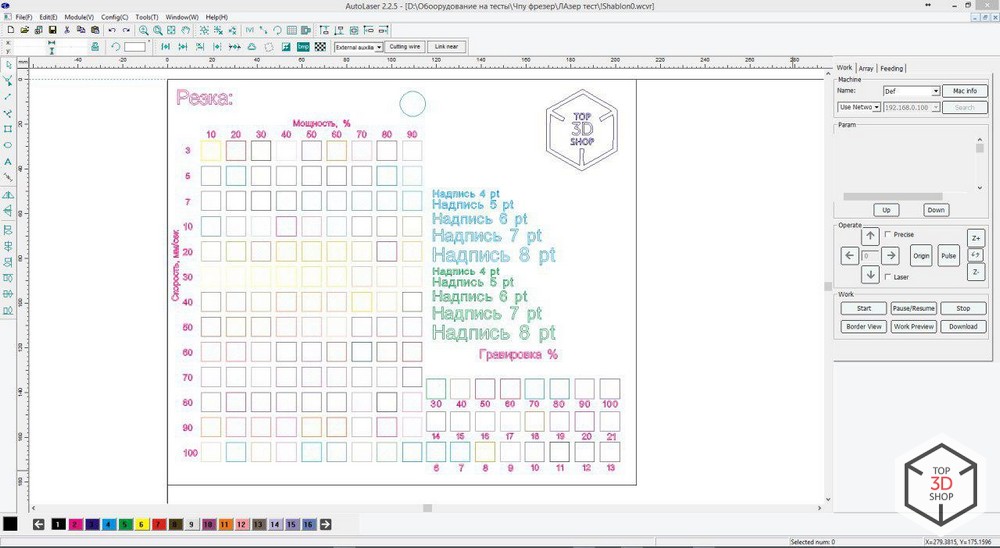
Task: Move laser head left with arrow button
Action: (849, 256)
